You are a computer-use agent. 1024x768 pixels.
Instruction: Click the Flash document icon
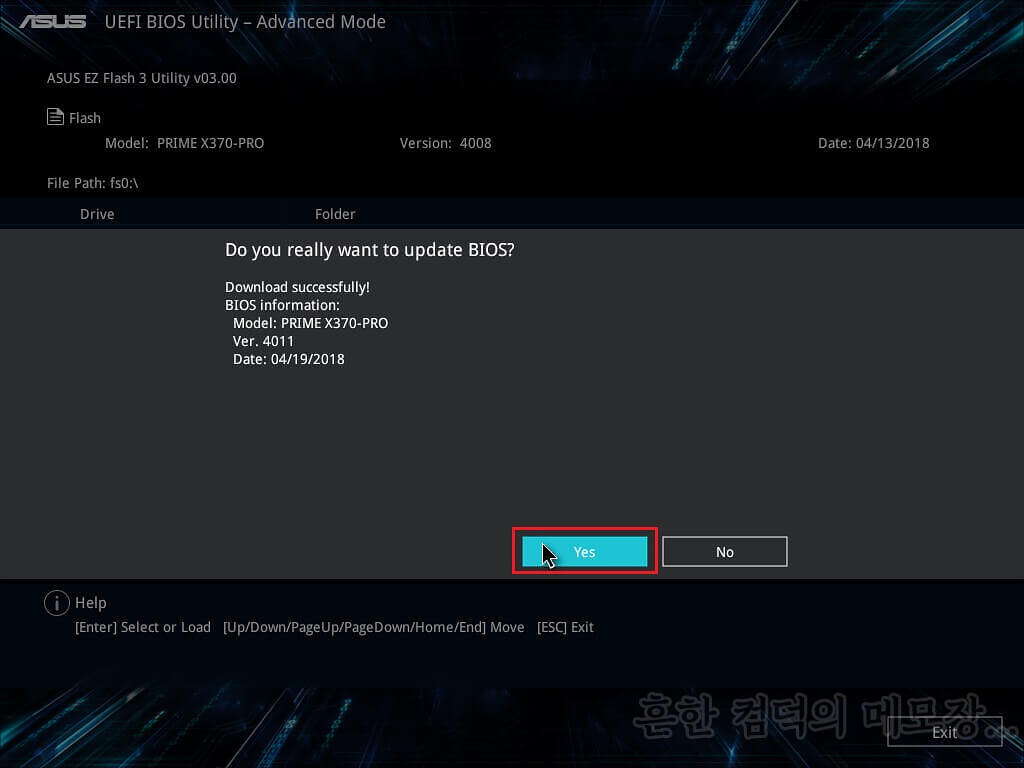pos(56,117)
